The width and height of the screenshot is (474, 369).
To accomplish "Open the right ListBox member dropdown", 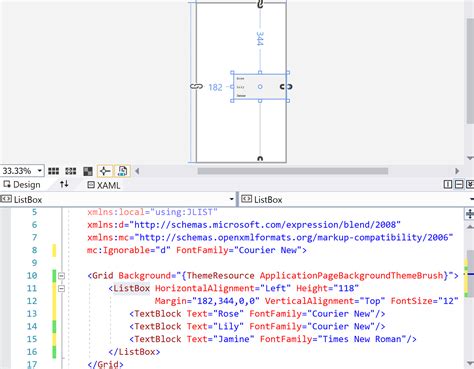I will pyautogui.click(x=471, y=199).
